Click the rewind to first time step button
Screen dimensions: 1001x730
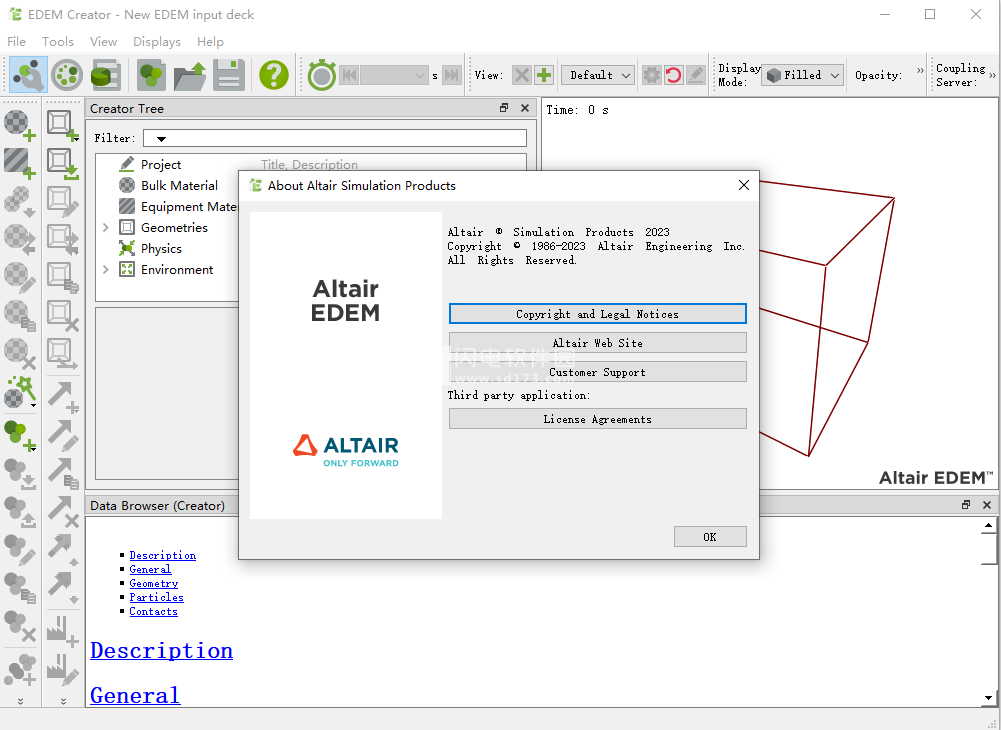click(349, 75)
